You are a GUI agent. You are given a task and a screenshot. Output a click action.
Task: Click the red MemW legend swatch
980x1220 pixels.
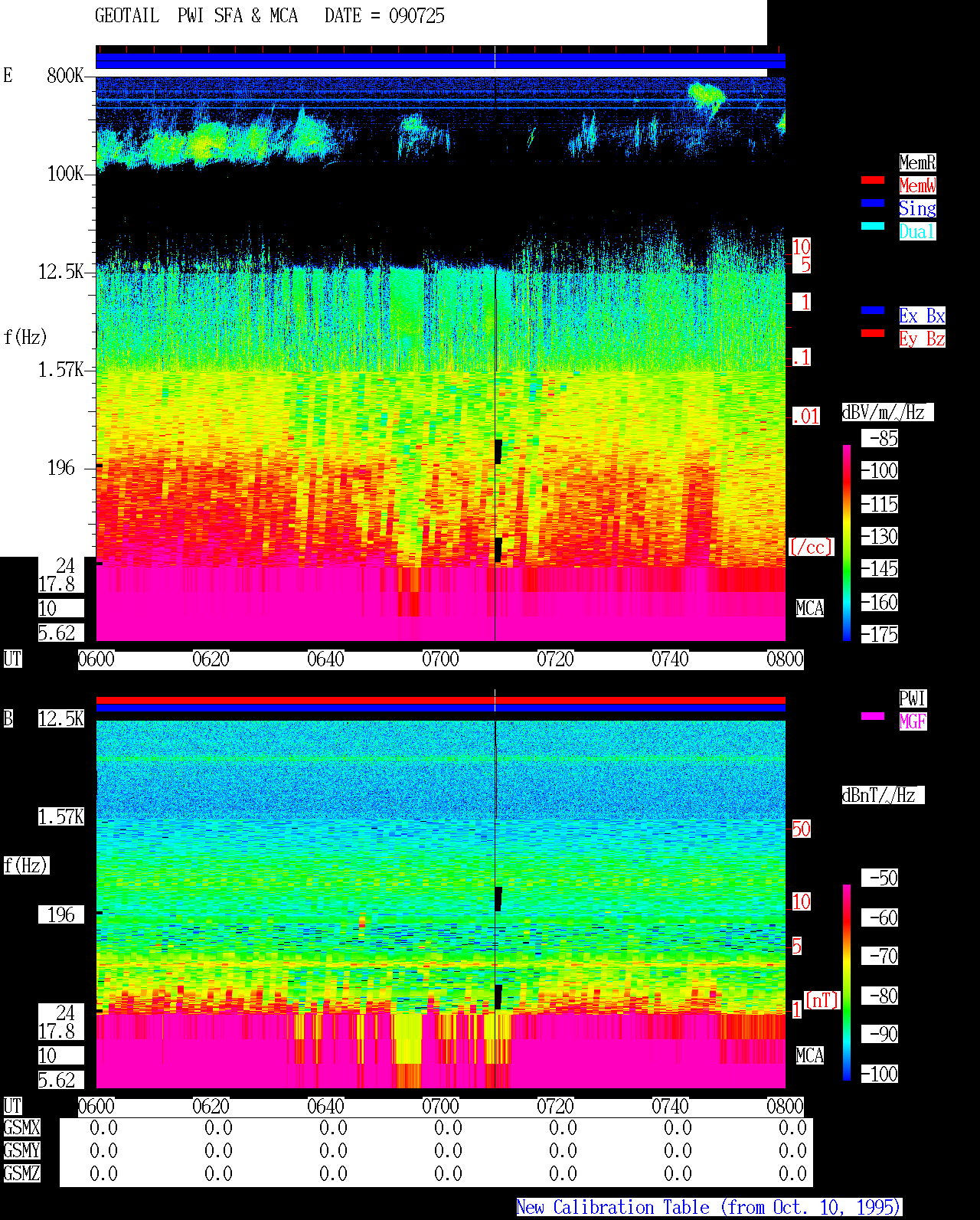[873, 180]
